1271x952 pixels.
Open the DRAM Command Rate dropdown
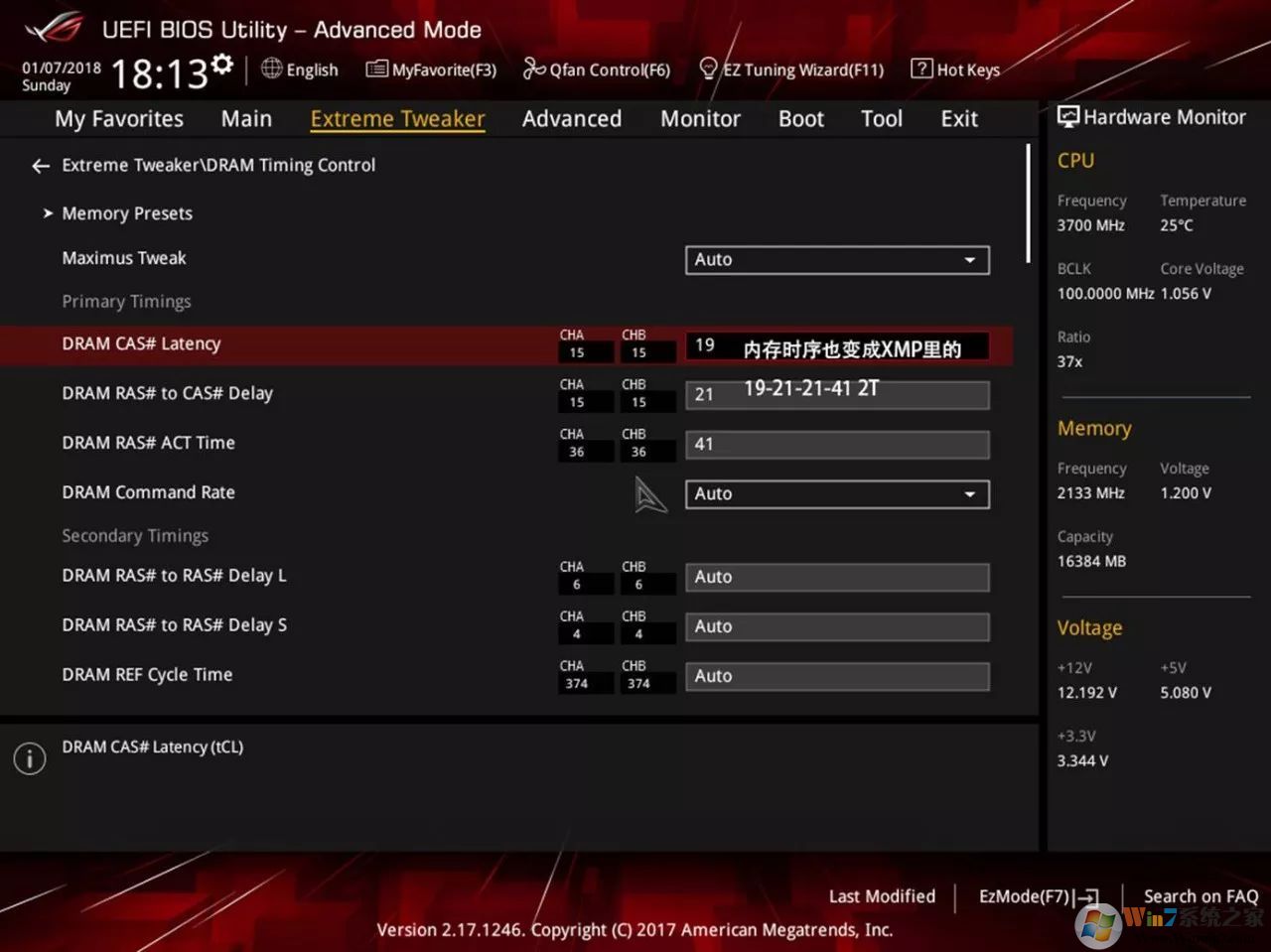(x=836, y=493)
